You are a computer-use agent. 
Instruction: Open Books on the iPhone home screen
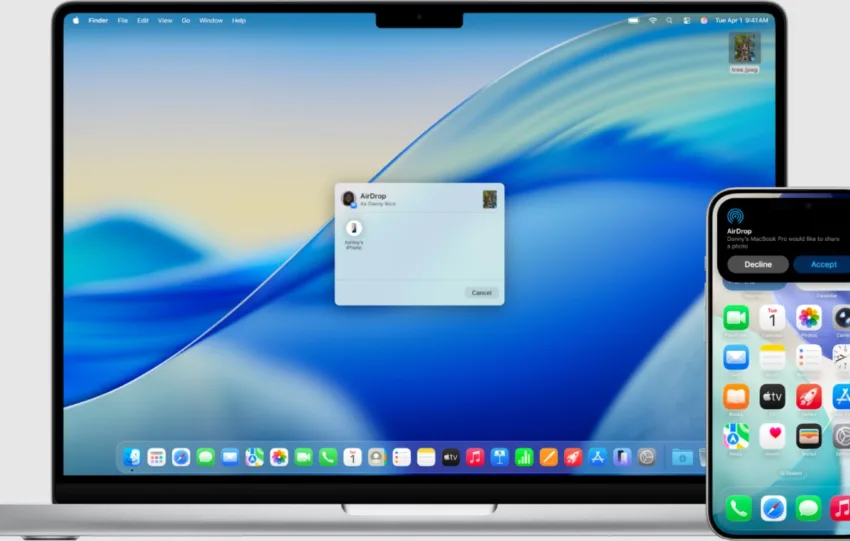coord(736,397)
